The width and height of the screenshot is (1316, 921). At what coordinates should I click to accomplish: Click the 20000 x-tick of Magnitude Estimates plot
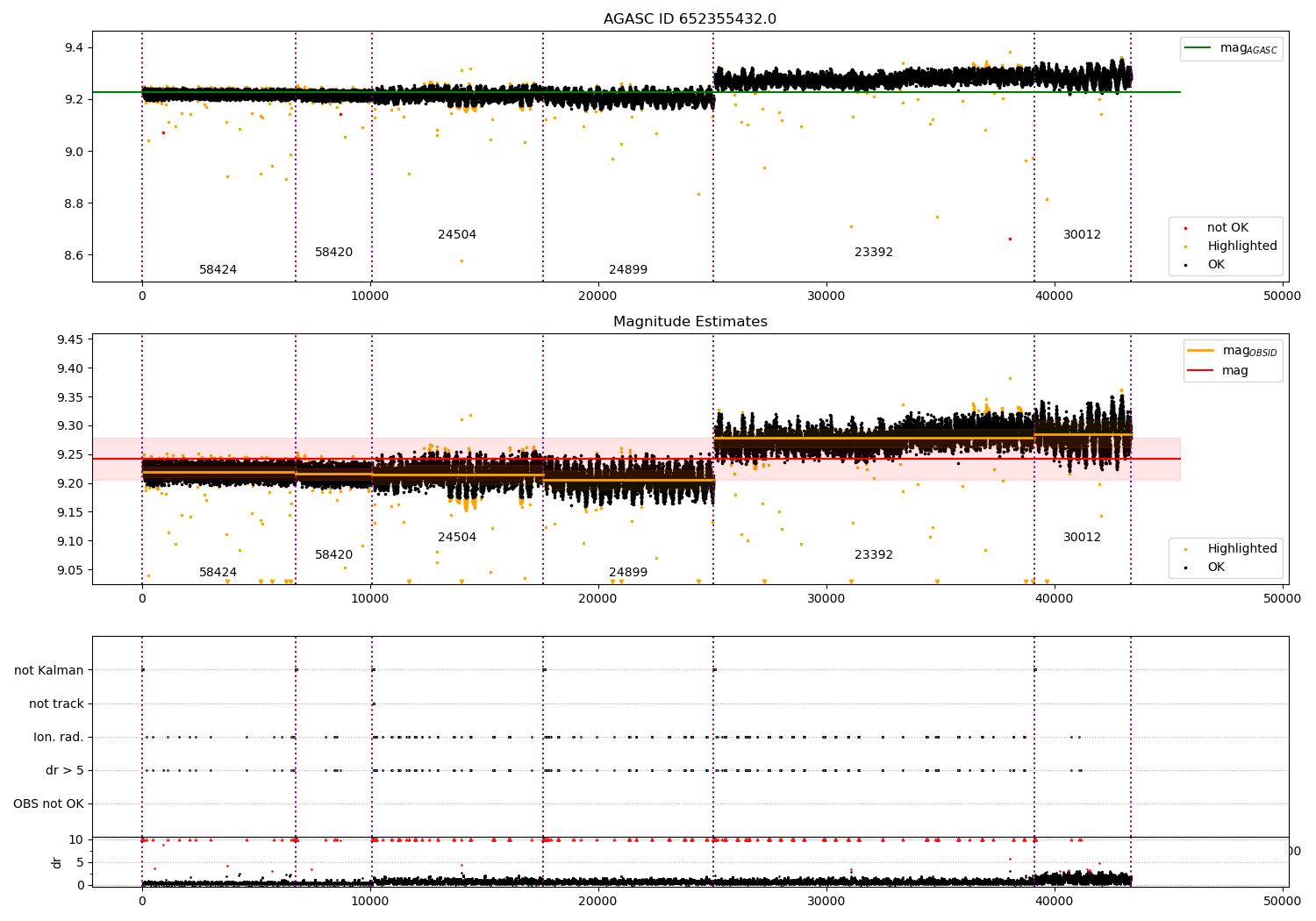(x=597, y=598)
